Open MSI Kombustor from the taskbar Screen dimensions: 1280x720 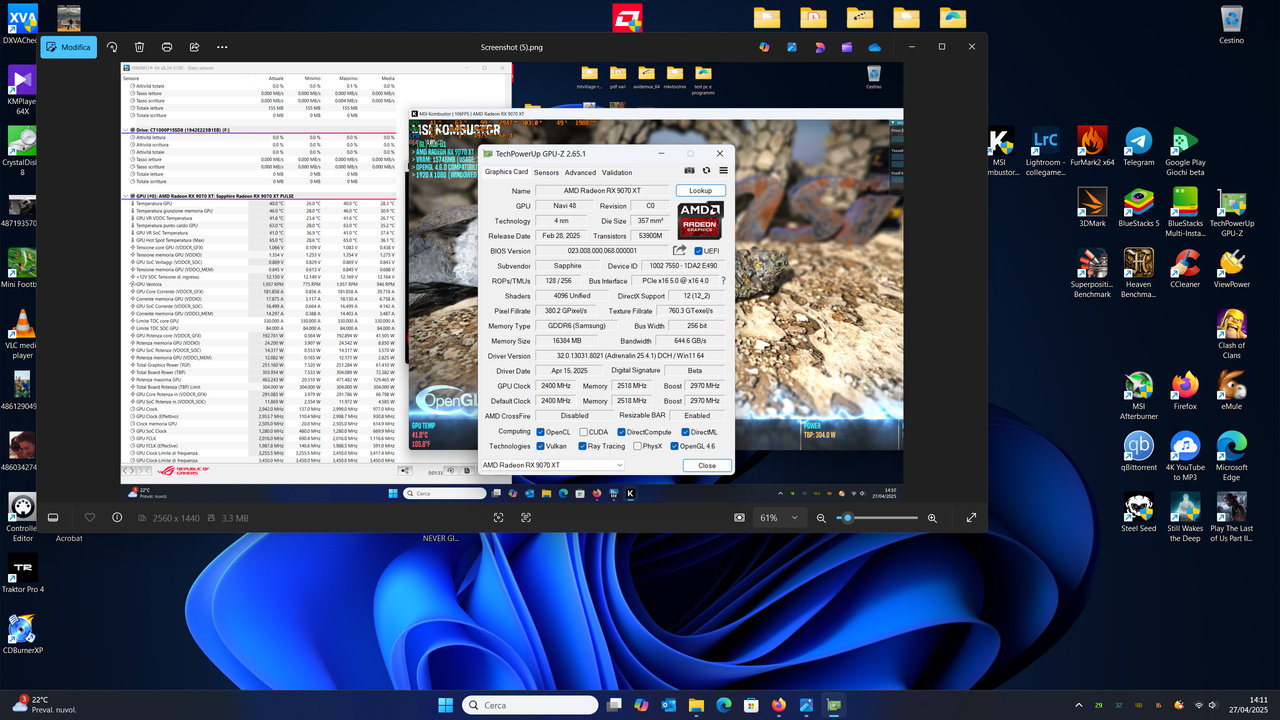(x=630, y=493)
